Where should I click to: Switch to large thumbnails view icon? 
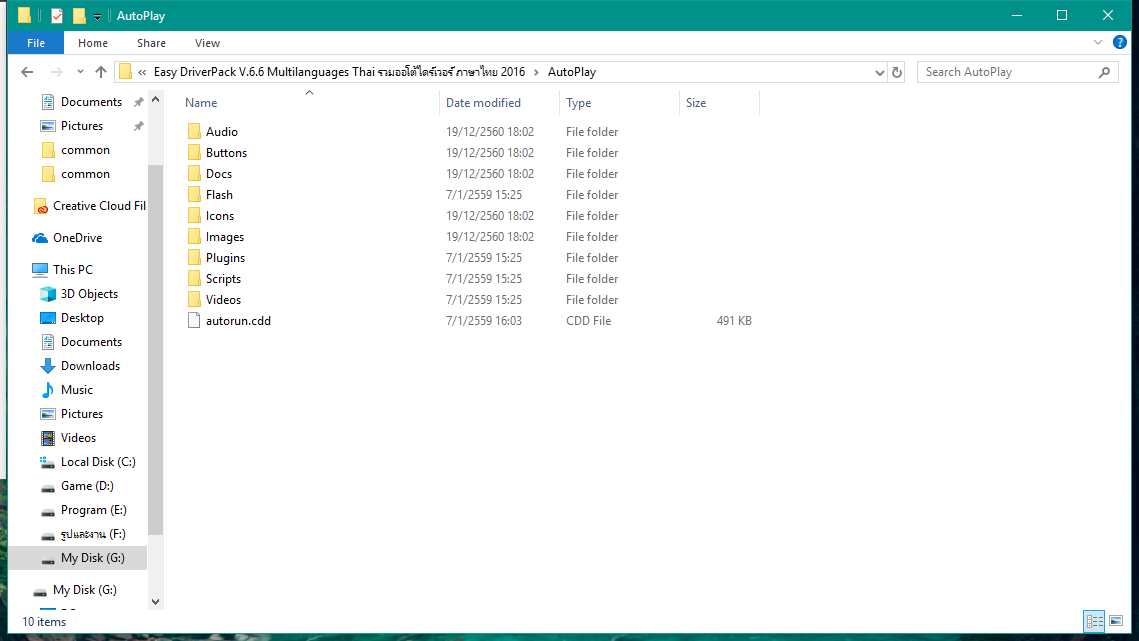(x=1116, y=621)
